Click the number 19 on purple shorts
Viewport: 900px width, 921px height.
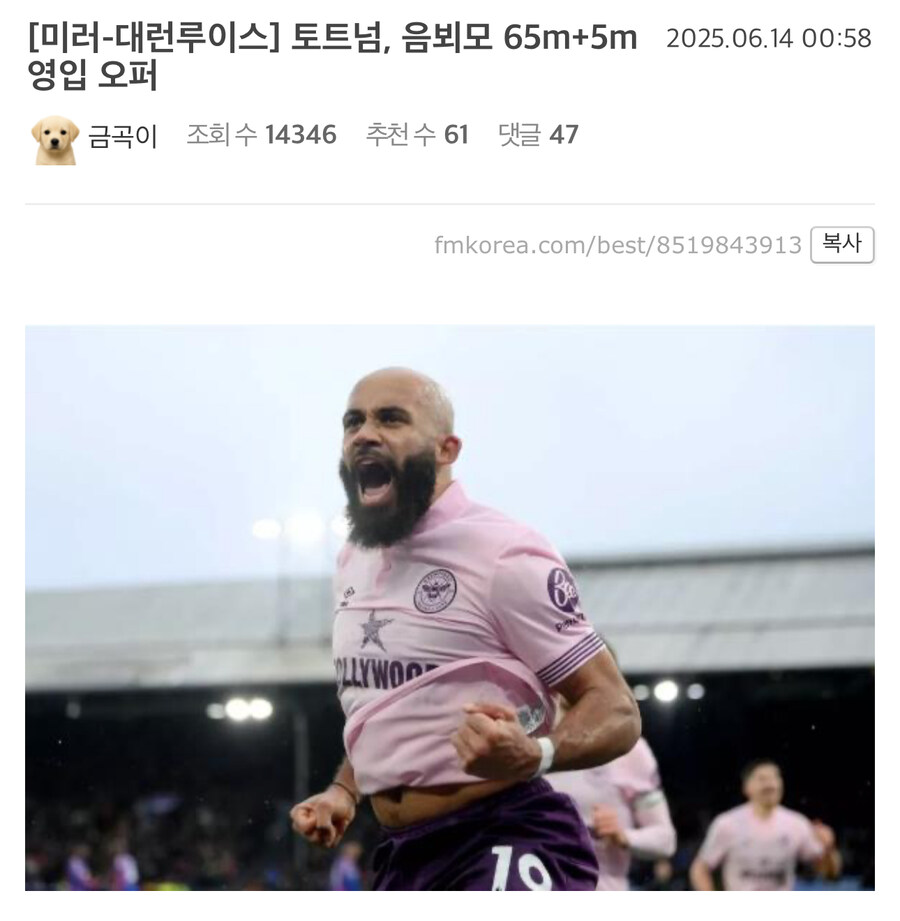click(x=520, y=869)
